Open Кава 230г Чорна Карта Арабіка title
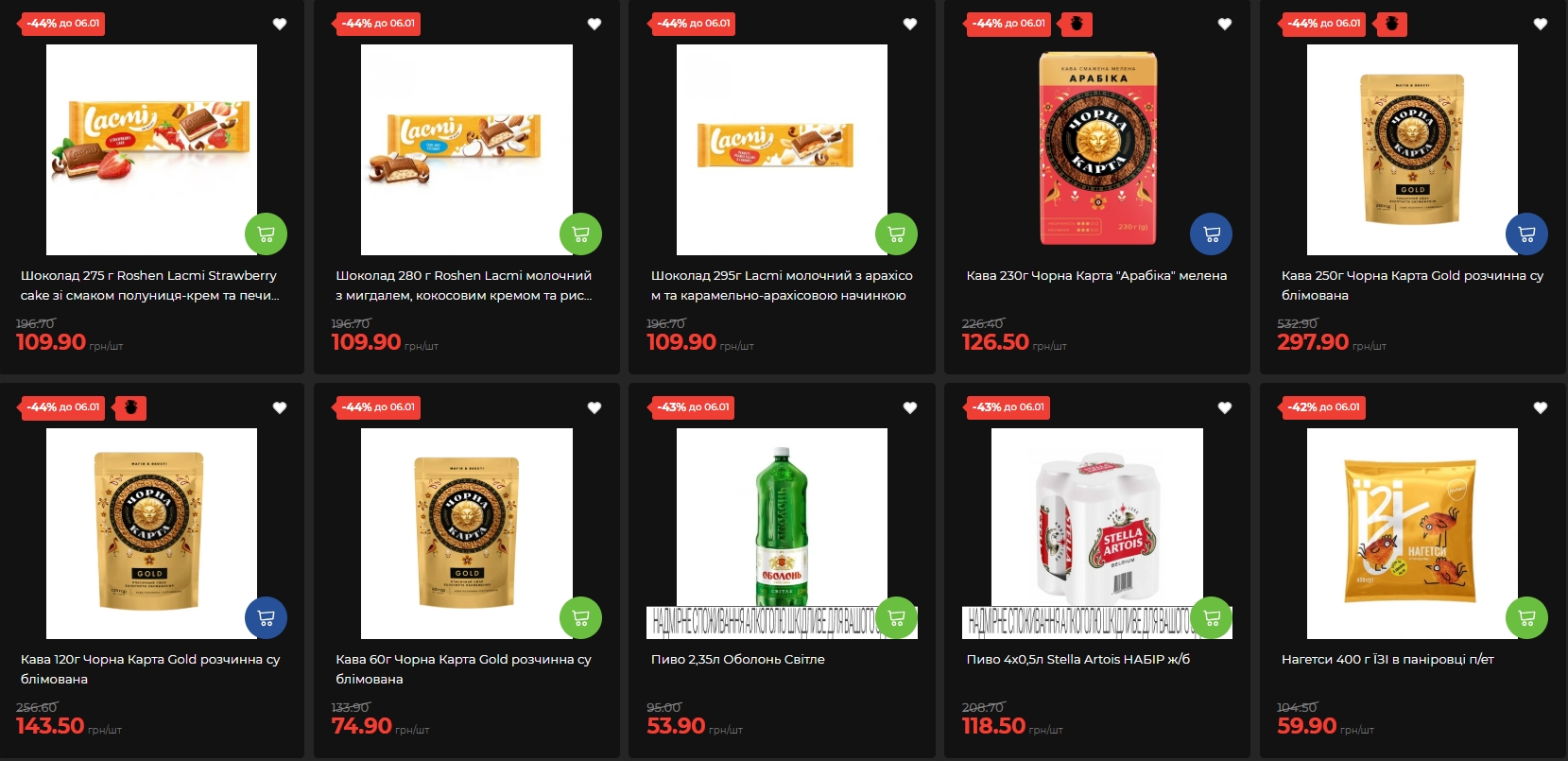The width and height of the screenshot is (1568, 761). [1096, 275]
